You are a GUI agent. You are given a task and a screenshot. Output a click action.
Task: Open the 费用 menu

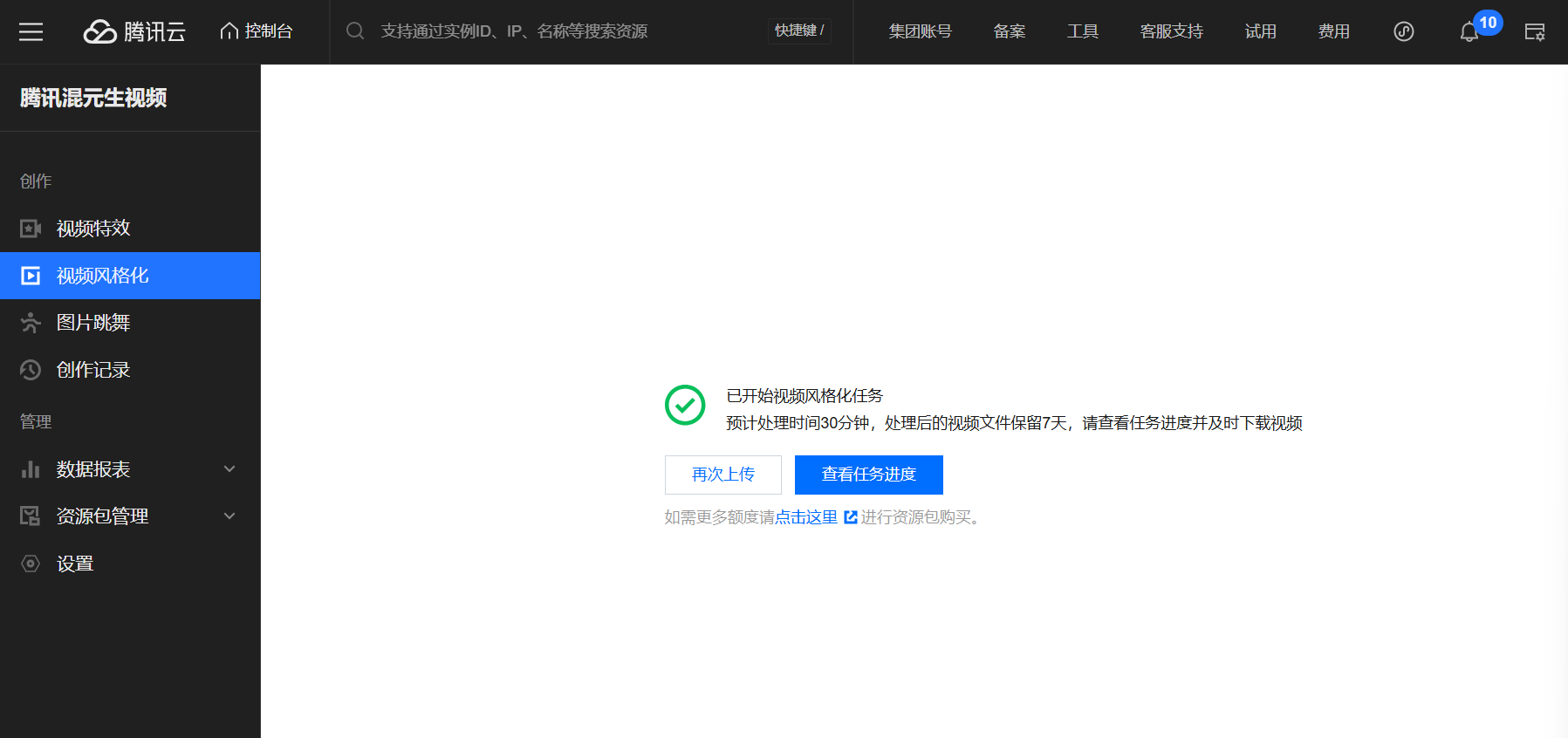point(1334,31)
